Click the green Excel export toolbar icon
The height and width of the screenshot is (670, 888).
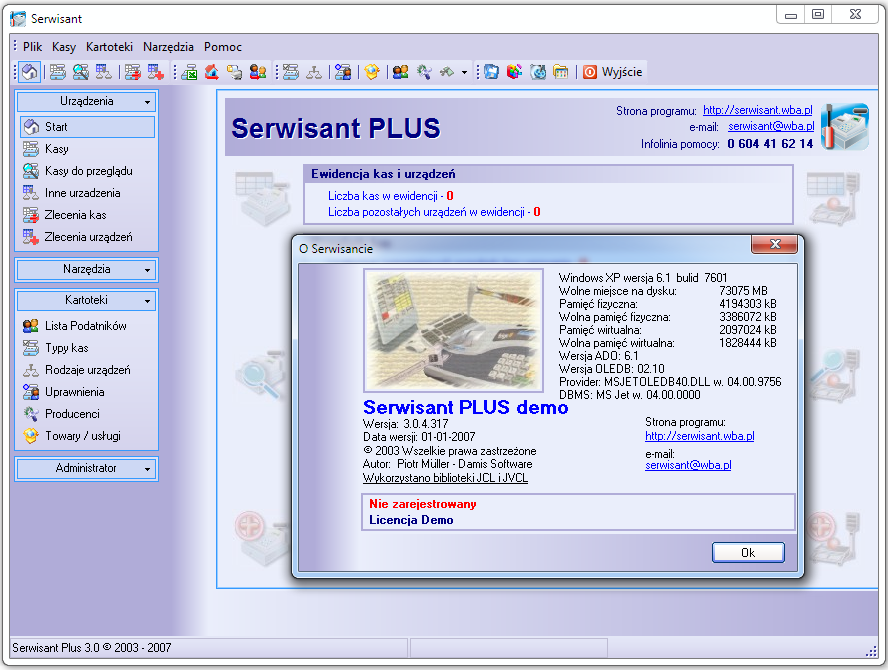189,72
